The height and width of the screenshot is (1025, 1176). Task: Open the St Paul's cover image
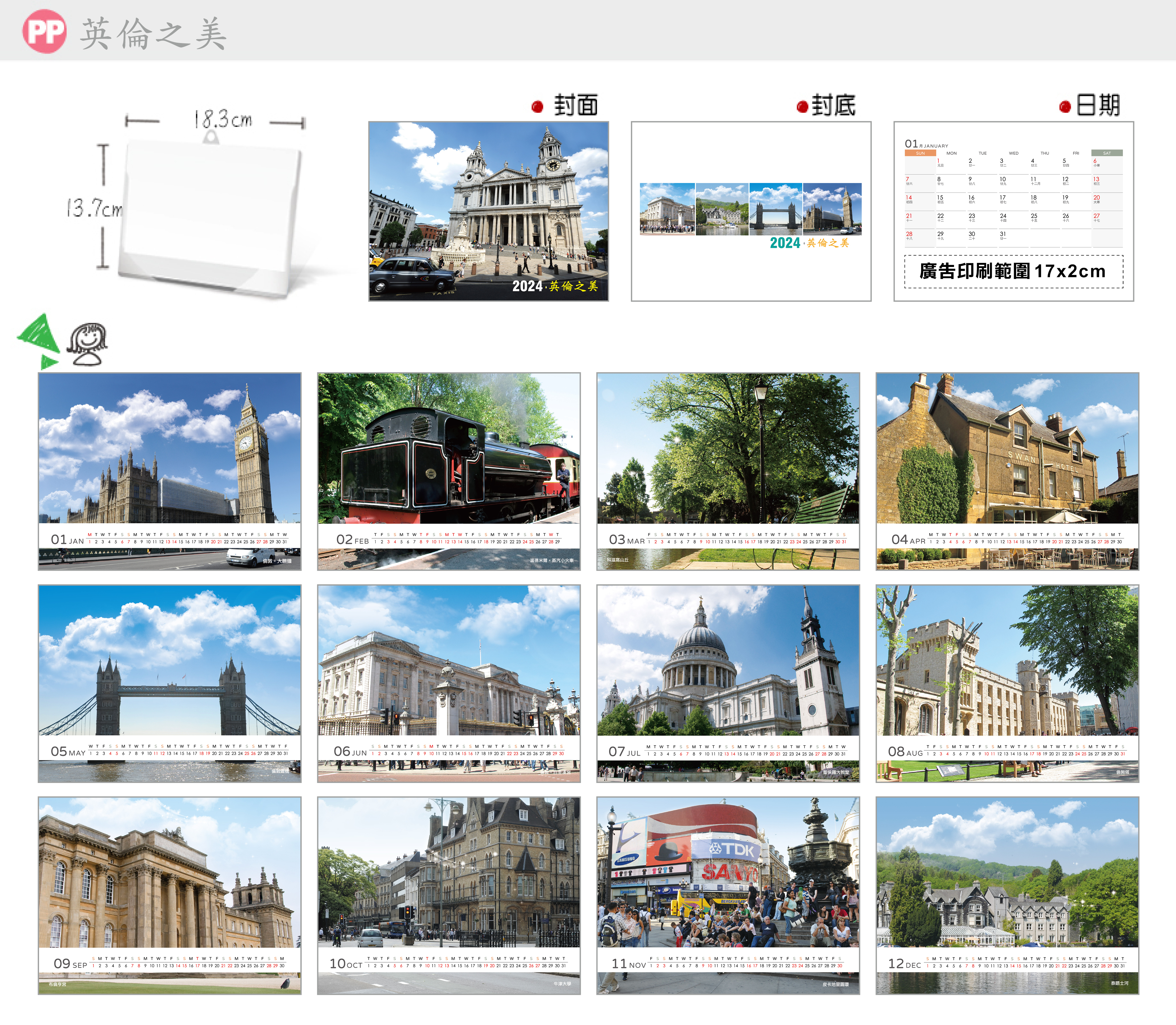pos(488,211)
